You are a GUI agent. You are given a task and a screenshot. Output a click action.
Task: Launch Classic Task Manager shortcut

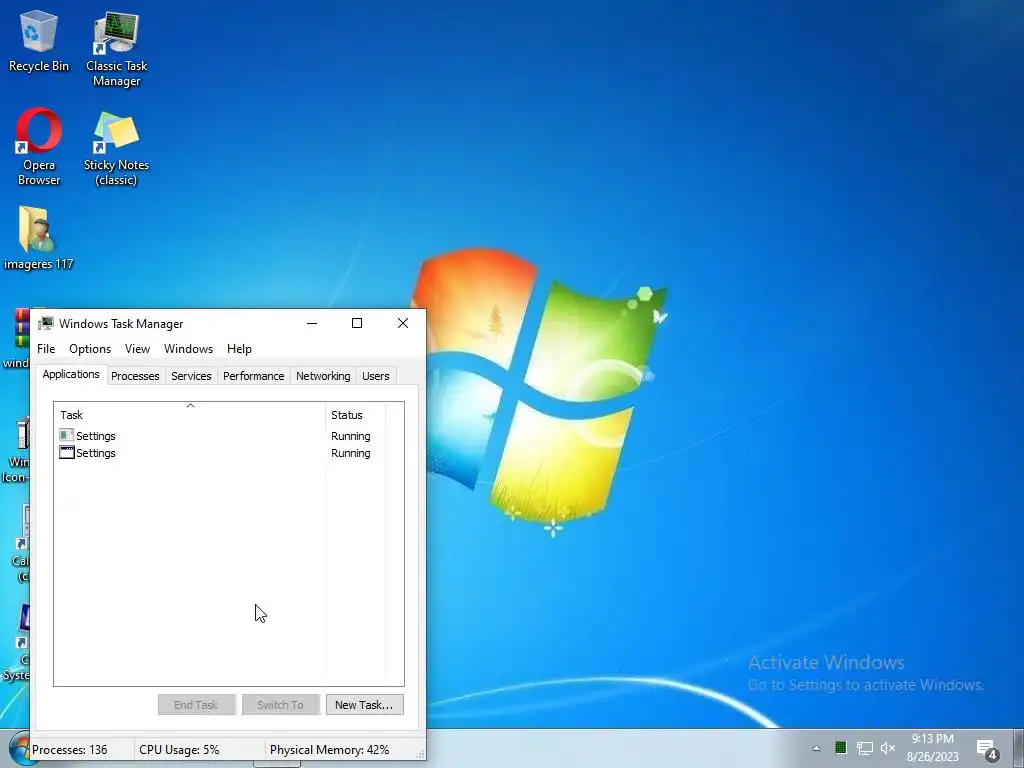click(x=116, y=48)
